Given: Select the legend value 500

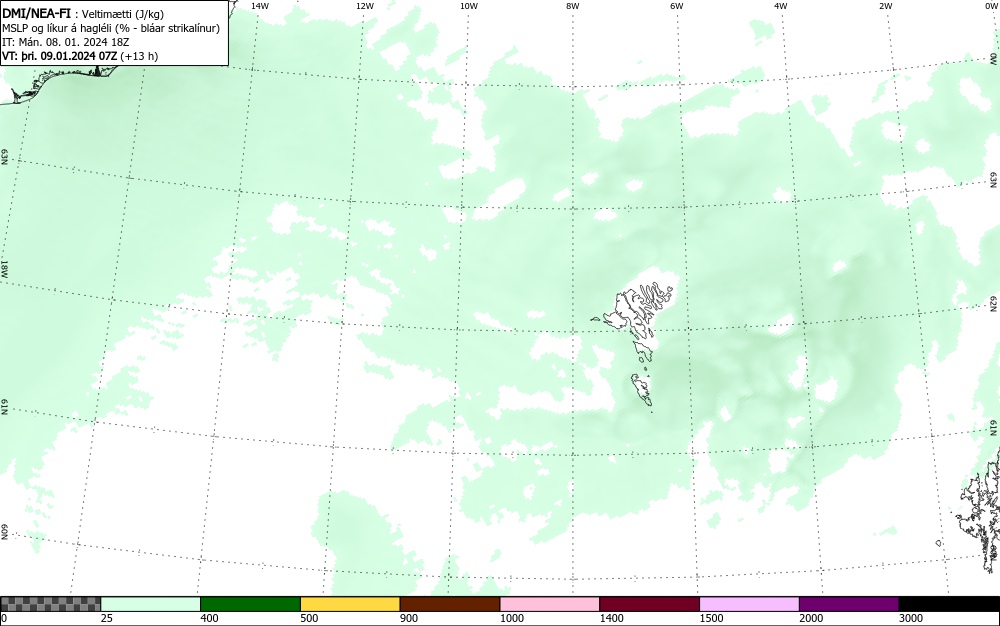Looking at the screenshot, I should coord(309,618).
